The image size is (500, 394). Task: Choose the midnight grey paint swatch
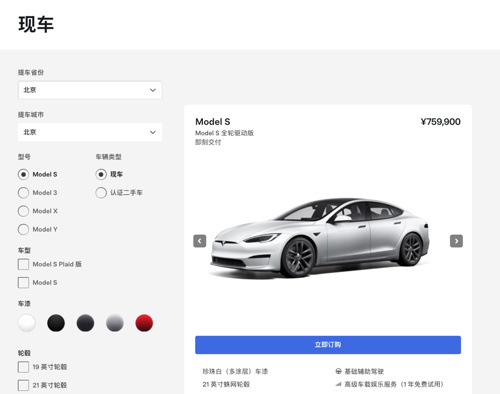pyautogui.click(x=85, y=323)
